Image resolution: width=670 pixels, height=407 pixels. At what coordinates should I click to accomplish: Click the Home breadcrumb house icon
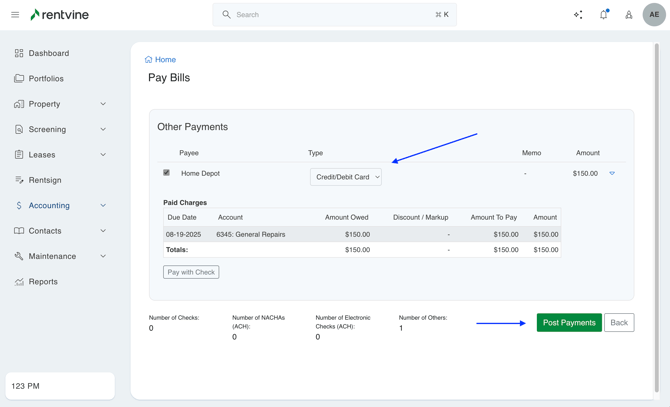point(149,60)
